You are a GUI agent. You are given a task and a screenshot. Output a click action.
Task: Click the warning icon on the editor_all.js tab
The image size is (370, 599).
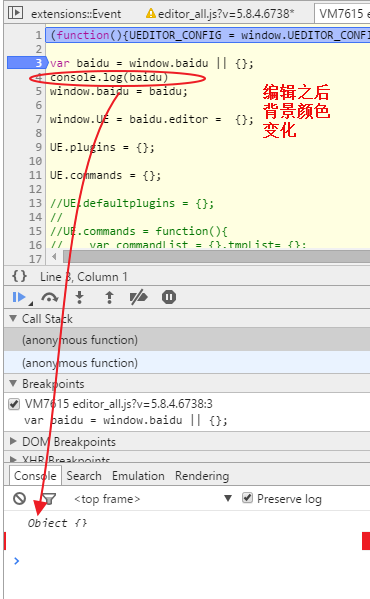coord(151,14)
